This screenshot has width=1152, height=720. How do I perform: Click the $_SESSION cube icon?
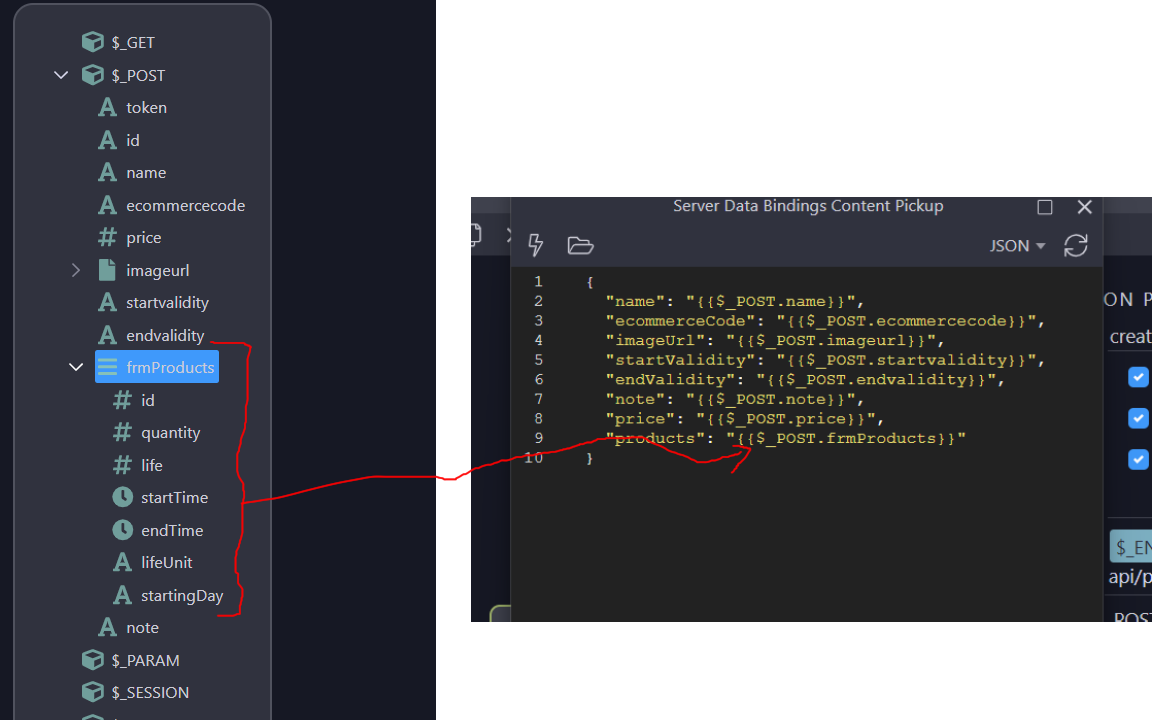(92, 692)
